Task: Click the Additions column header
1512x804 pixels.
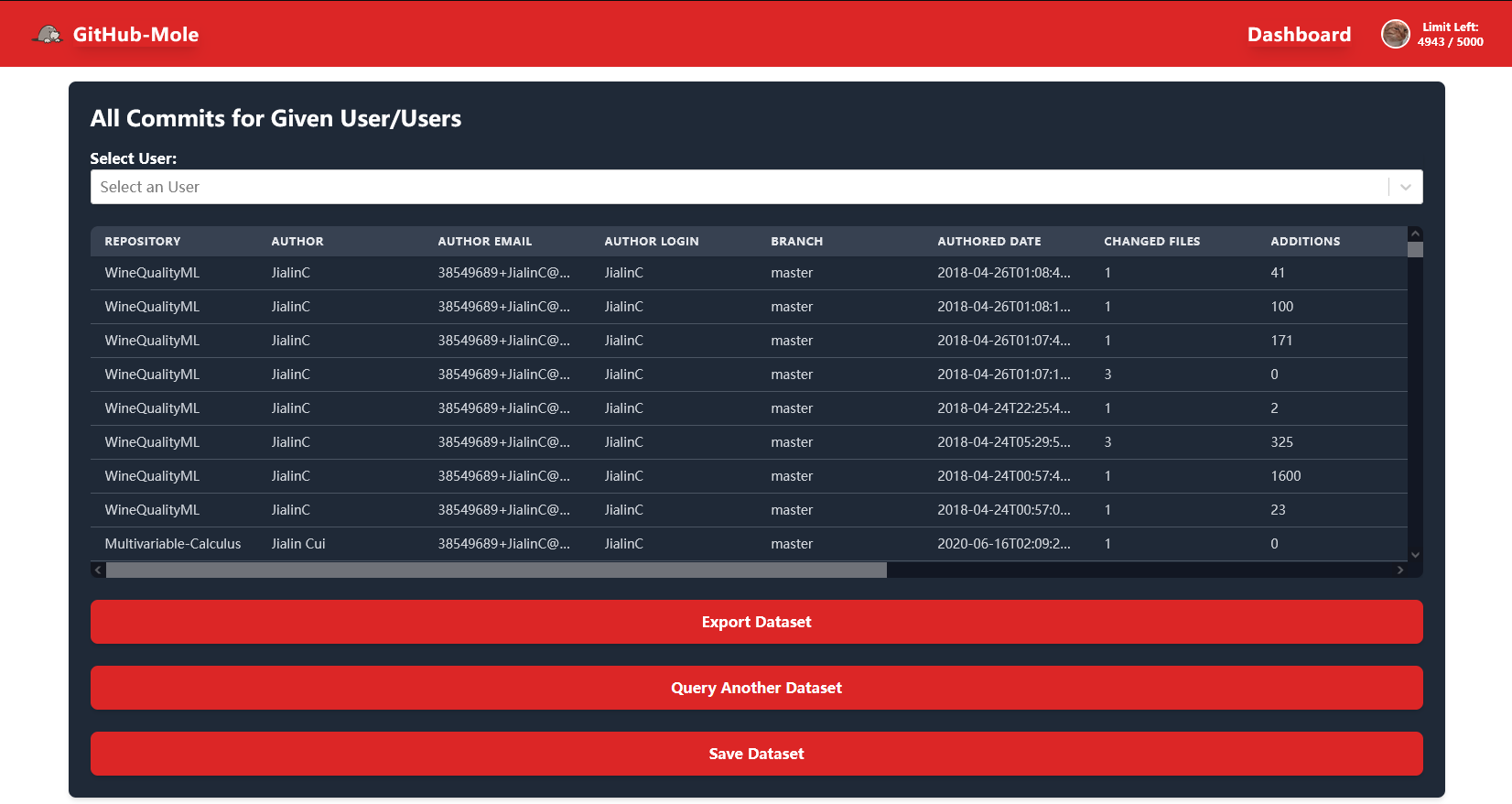Action: pyautogui.click(x=1304, y=242)
